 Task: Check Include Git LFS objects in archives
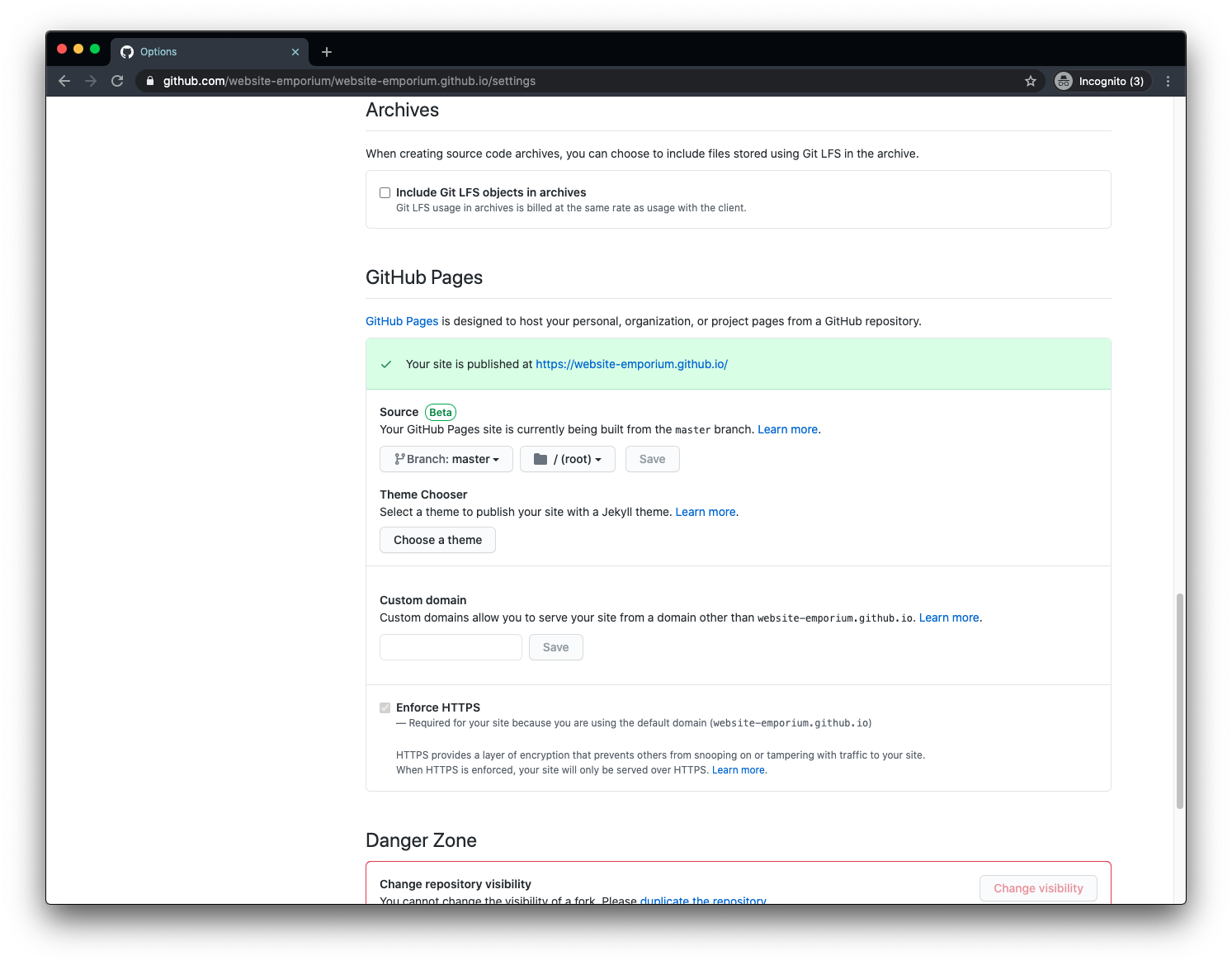click(x=385, y=192)
